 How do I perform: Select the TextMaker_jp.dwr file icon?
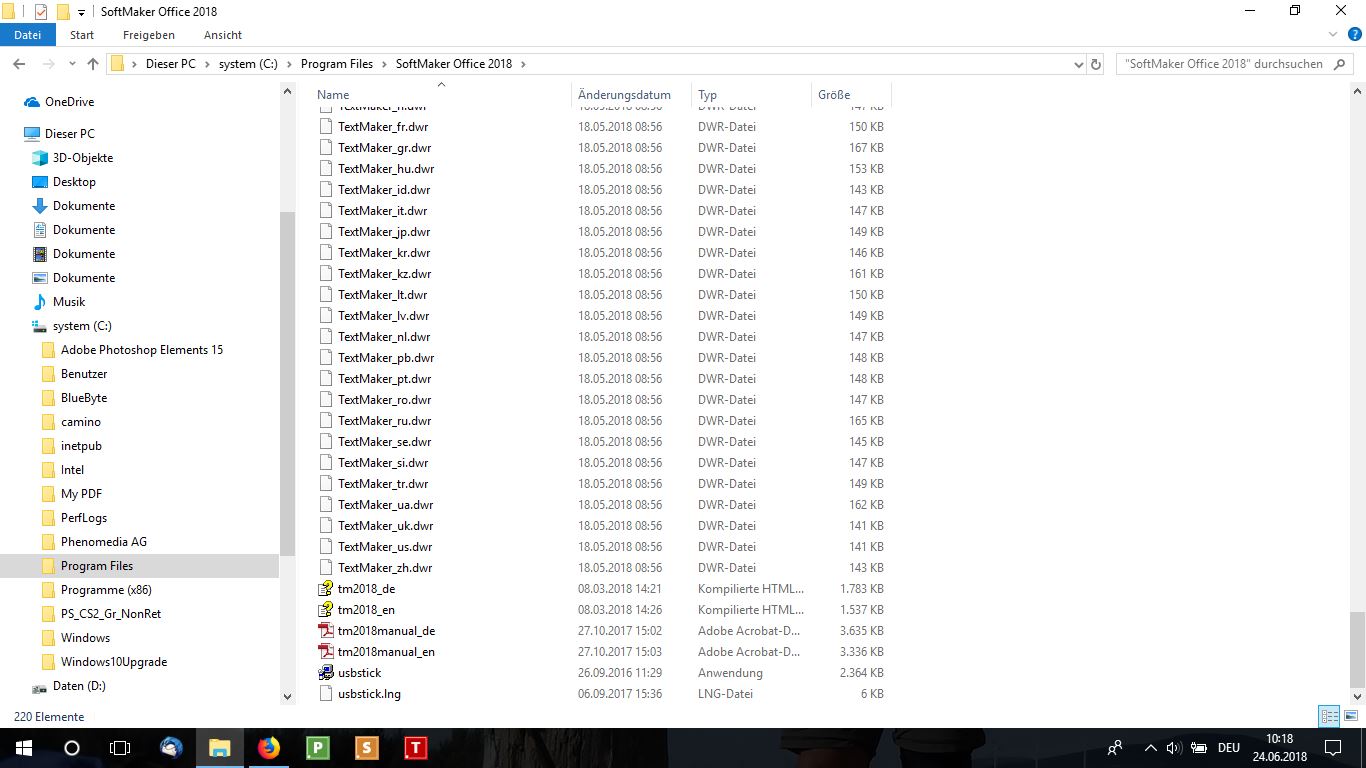coord(325,232)
